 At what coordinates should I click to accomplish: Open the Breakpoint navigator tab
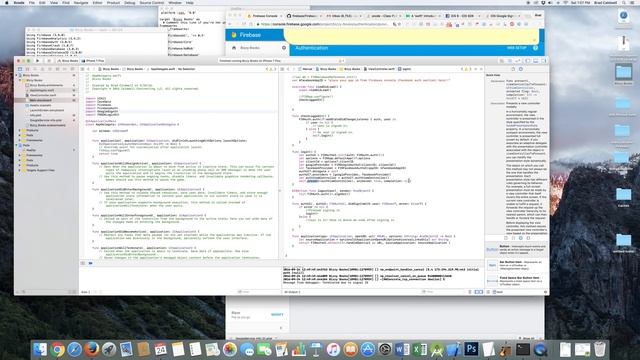coord(65,69)
